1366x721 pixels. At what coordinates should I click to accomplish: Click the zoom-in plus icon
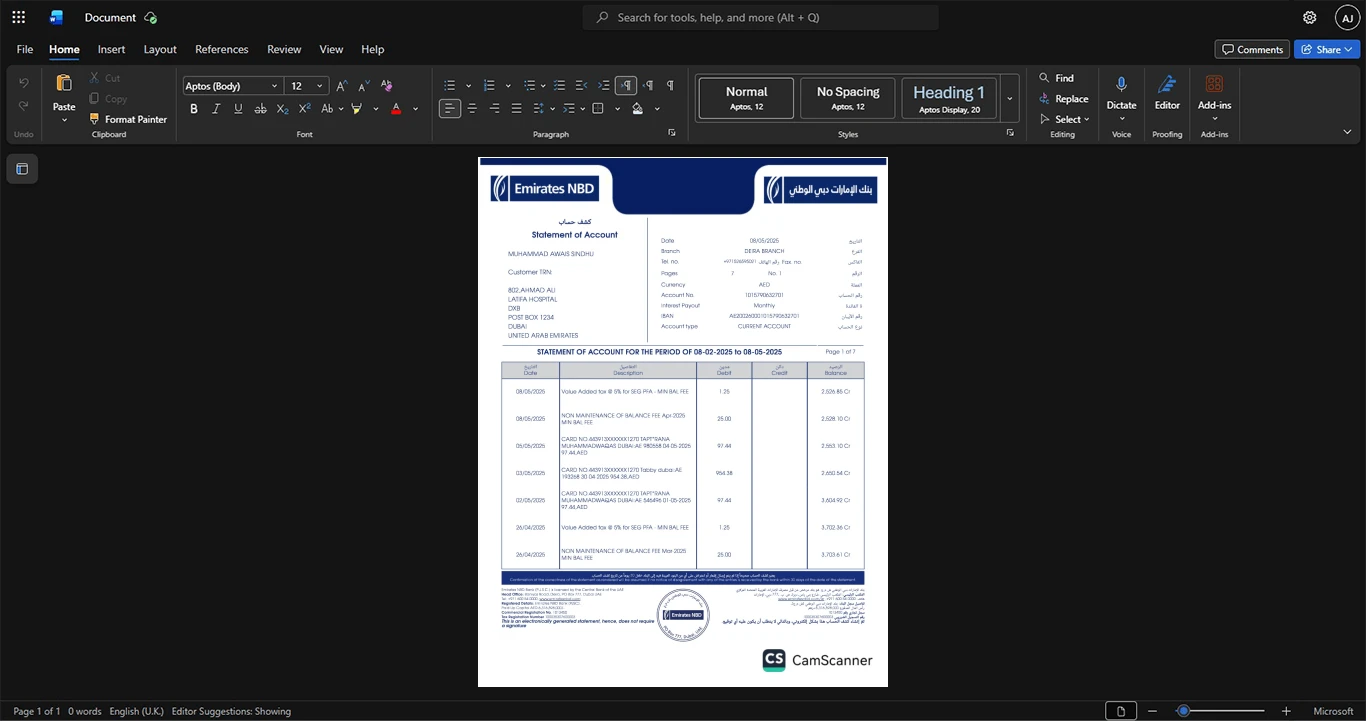1286,711
